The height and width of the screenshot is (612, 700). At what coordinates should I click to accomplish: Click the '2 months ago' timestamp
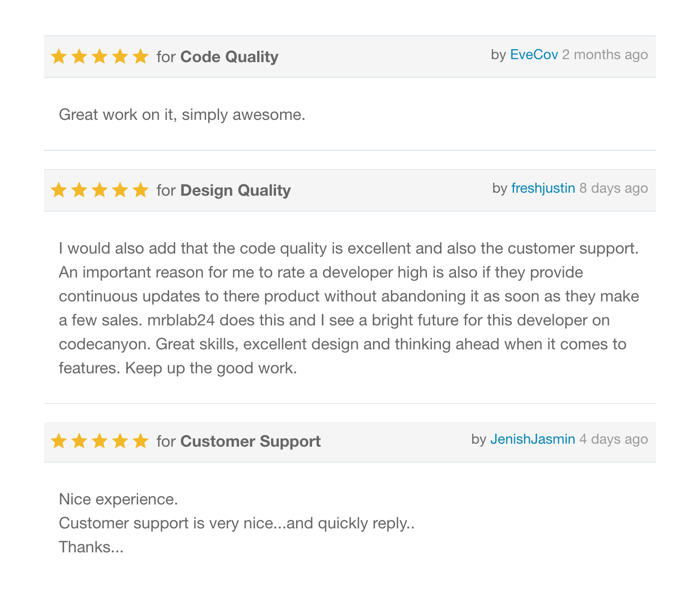[605, 55]
